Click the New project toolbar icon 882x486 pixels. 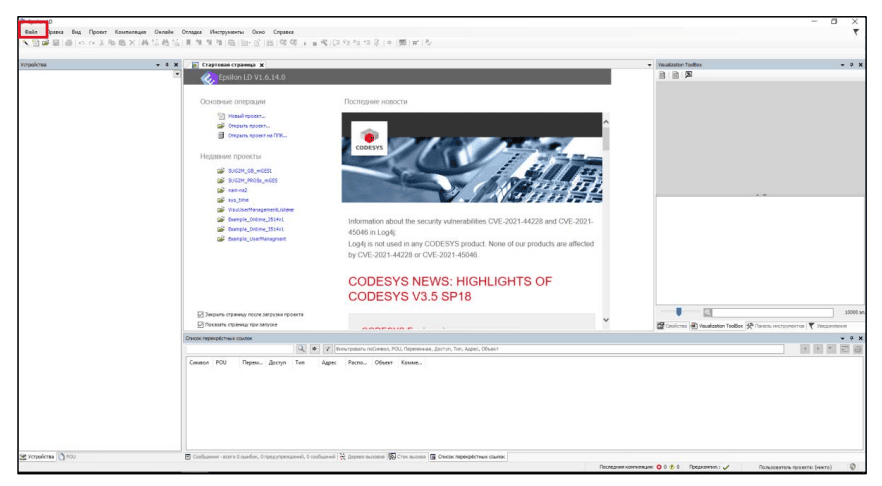click(35, 43)
